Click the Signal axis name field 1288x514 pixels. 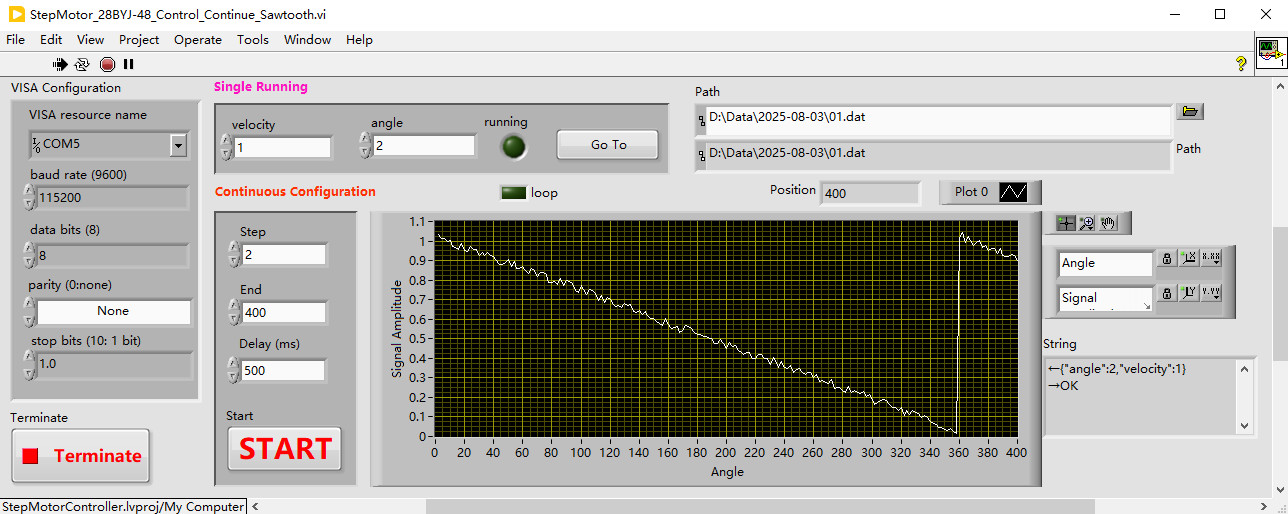1105,299
